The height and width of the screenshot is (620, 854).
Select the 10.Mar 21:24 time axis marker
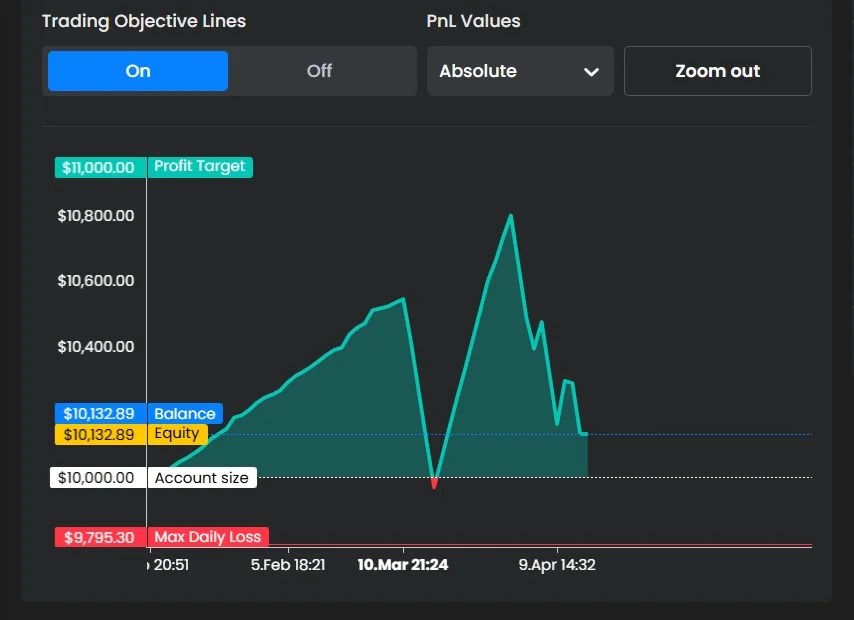point(403,565)
